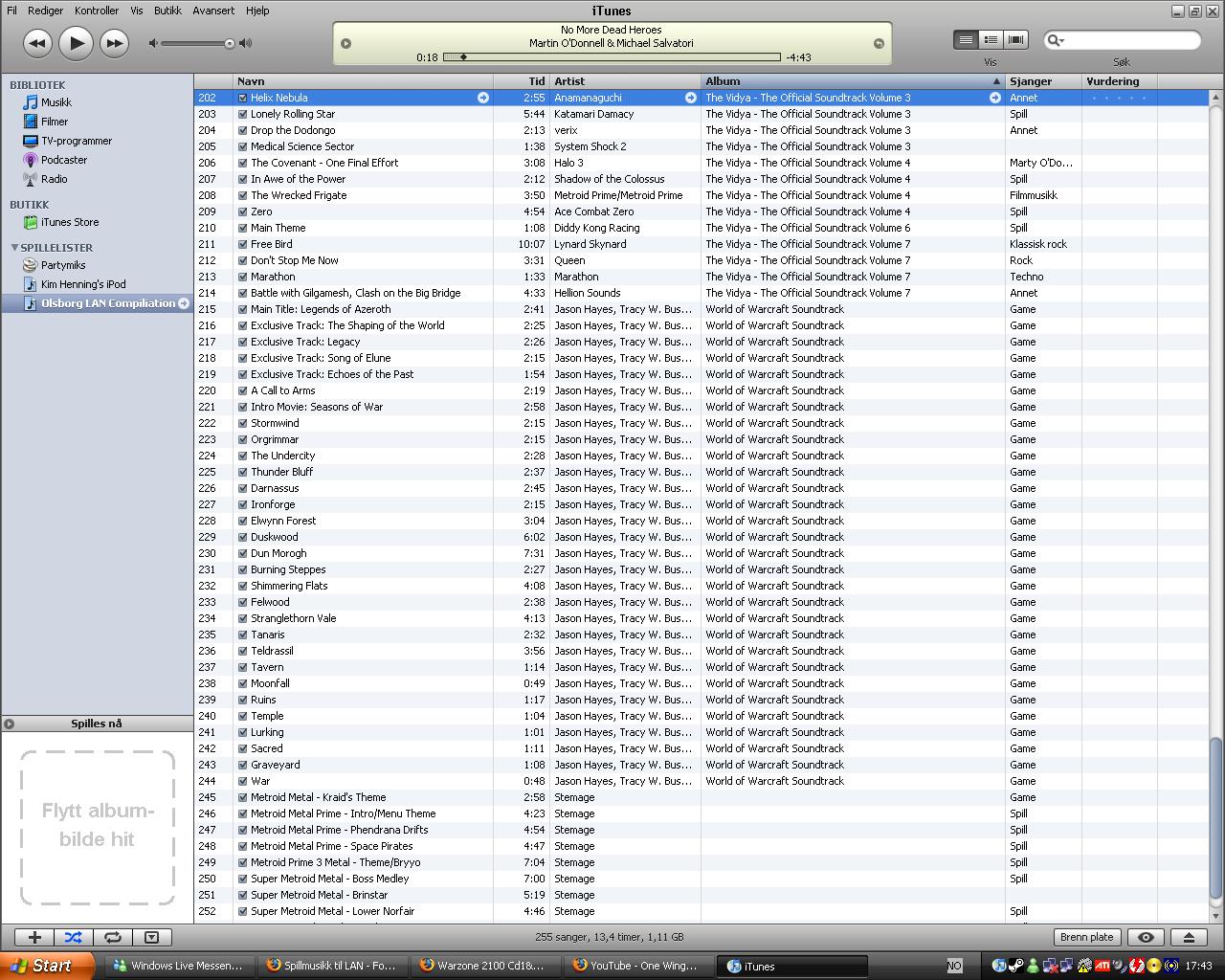
Task: Sort by Tid column header
Action: pos(522,81)
